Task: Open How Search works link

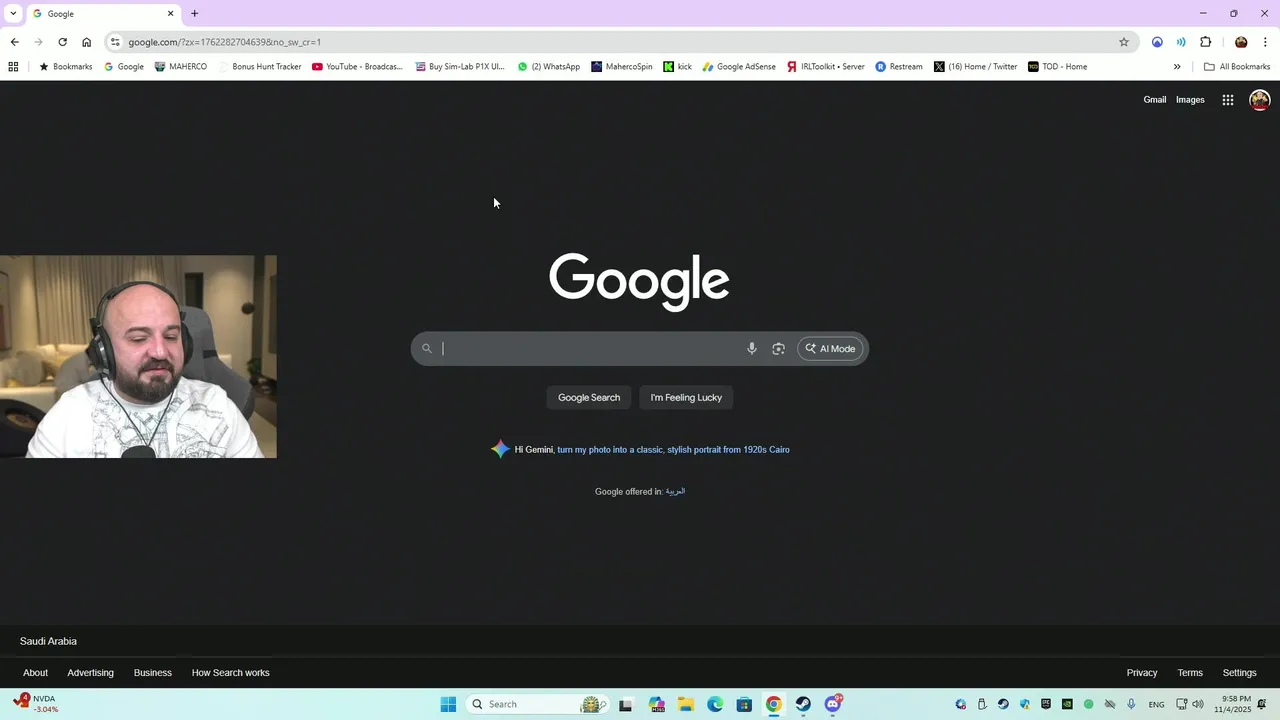Action: 231,673
